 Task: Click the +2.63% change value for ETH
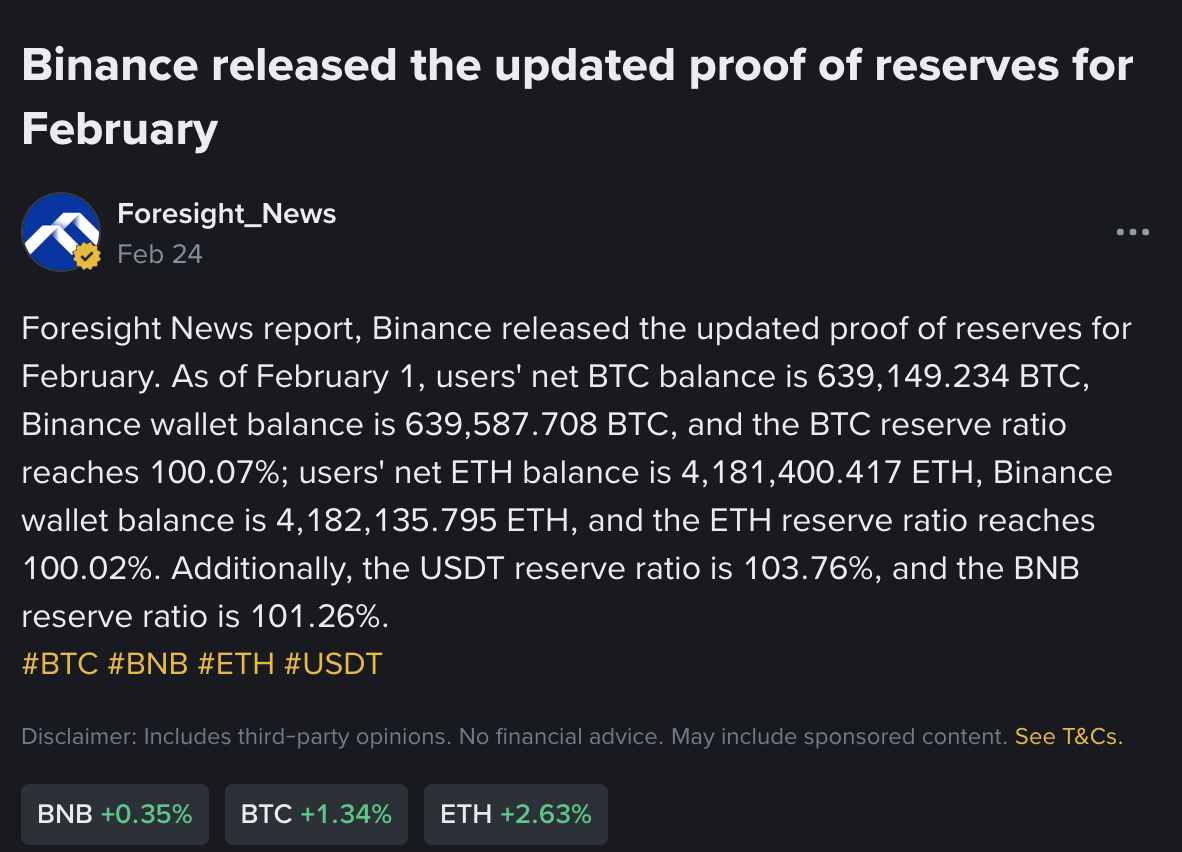(546, 814)
